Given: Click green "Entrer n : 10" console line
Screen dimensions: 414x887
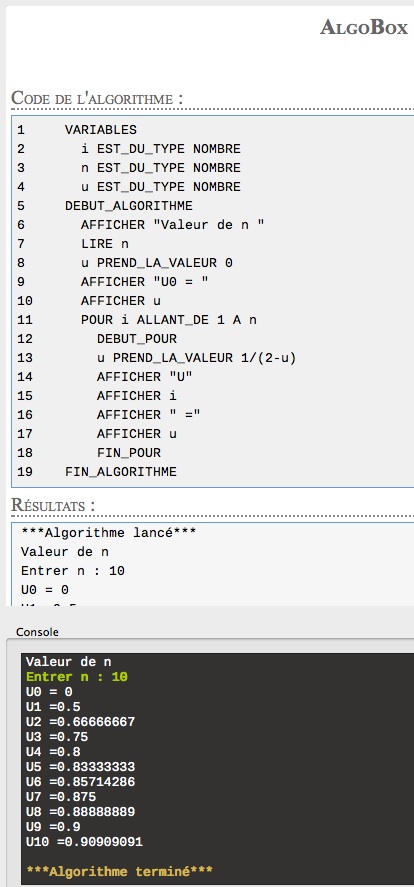Looking at the screenshot, I should [x=77, y=677].
